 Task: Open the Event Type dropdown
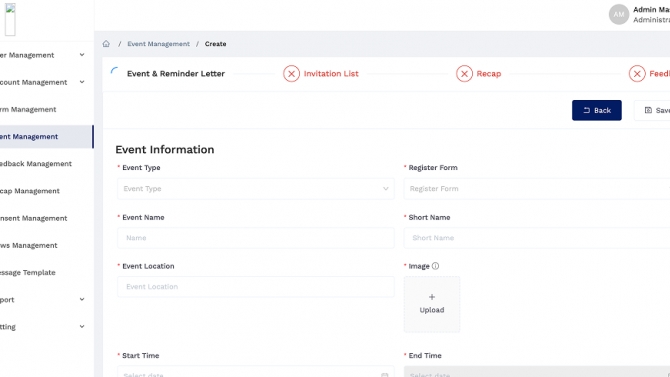coord(256,188)
